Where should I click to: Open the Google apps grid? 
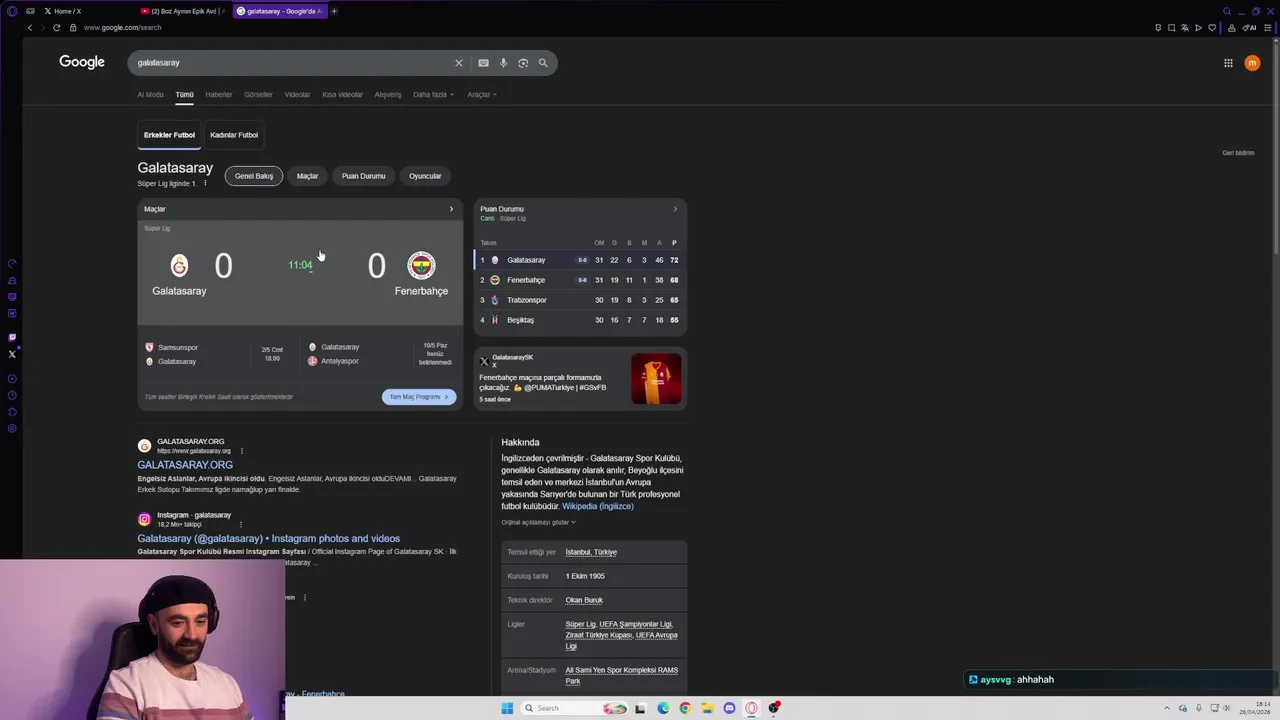coord(1228,63)
